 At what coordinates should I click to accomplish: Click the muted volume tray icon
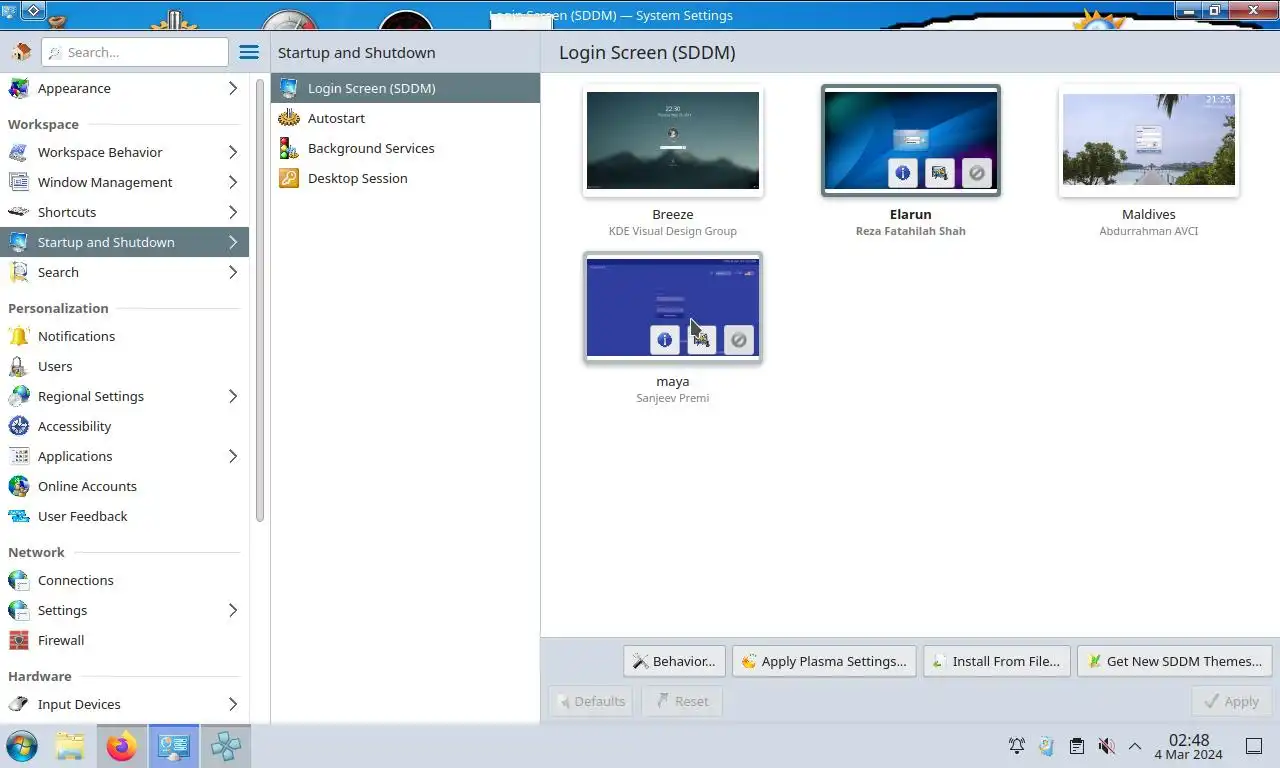pos(1106,746)
